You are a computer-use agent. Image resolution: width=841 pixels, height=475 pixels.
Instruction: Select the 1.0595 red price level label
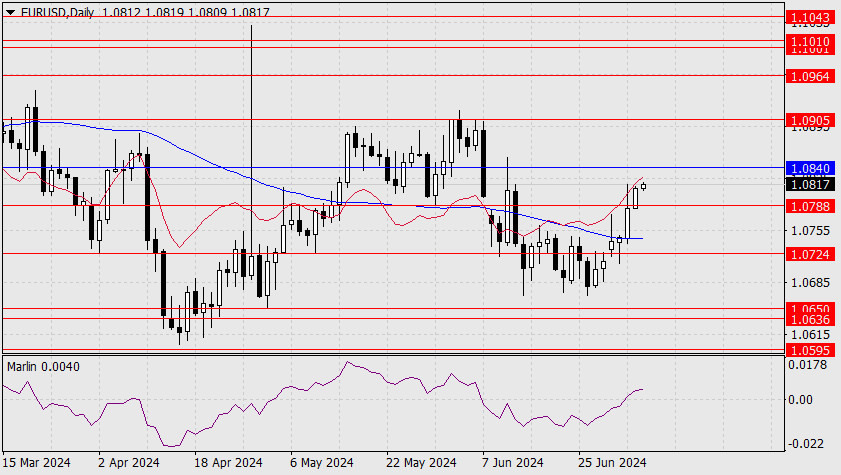pyautogui.click(x=810, y=350)
